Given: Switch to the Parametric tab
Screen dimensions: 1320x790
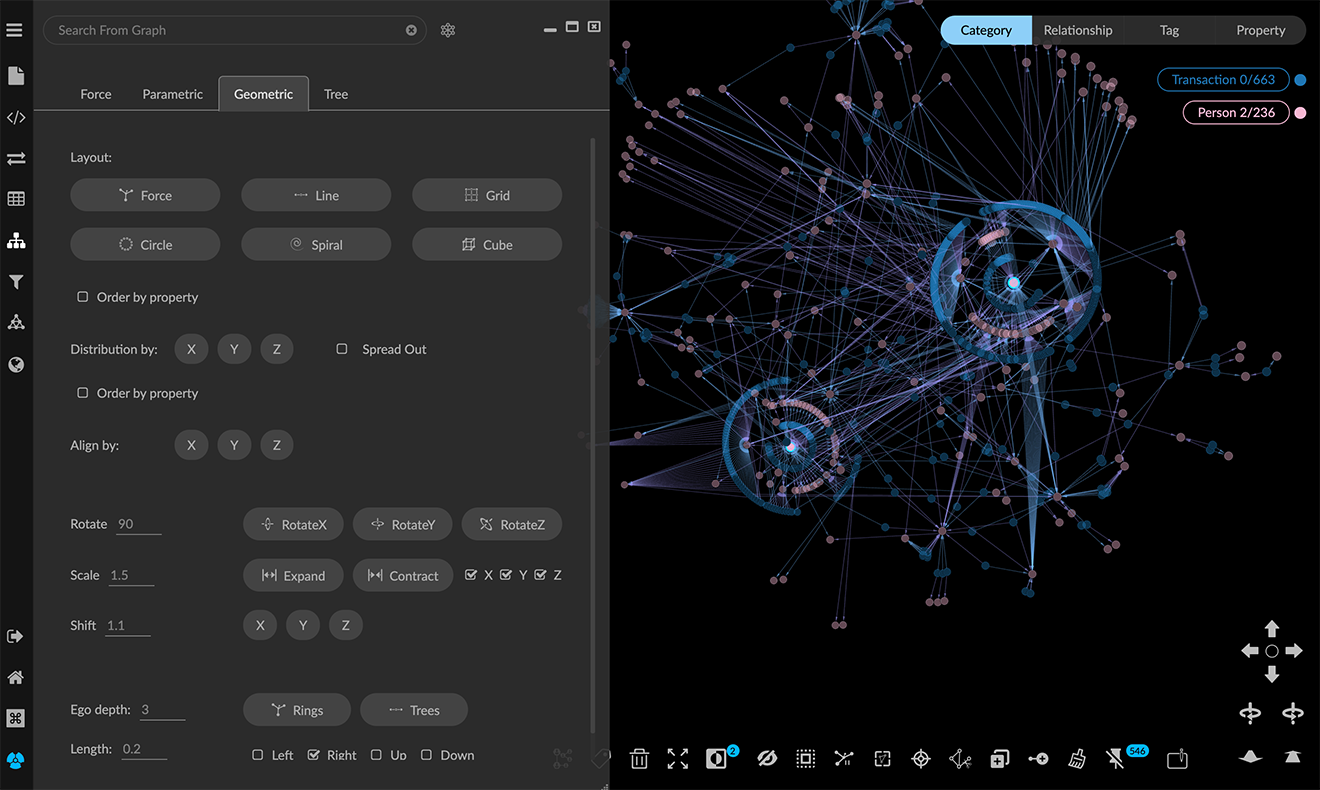Looking at the screenshot, I should click(172, 94).
